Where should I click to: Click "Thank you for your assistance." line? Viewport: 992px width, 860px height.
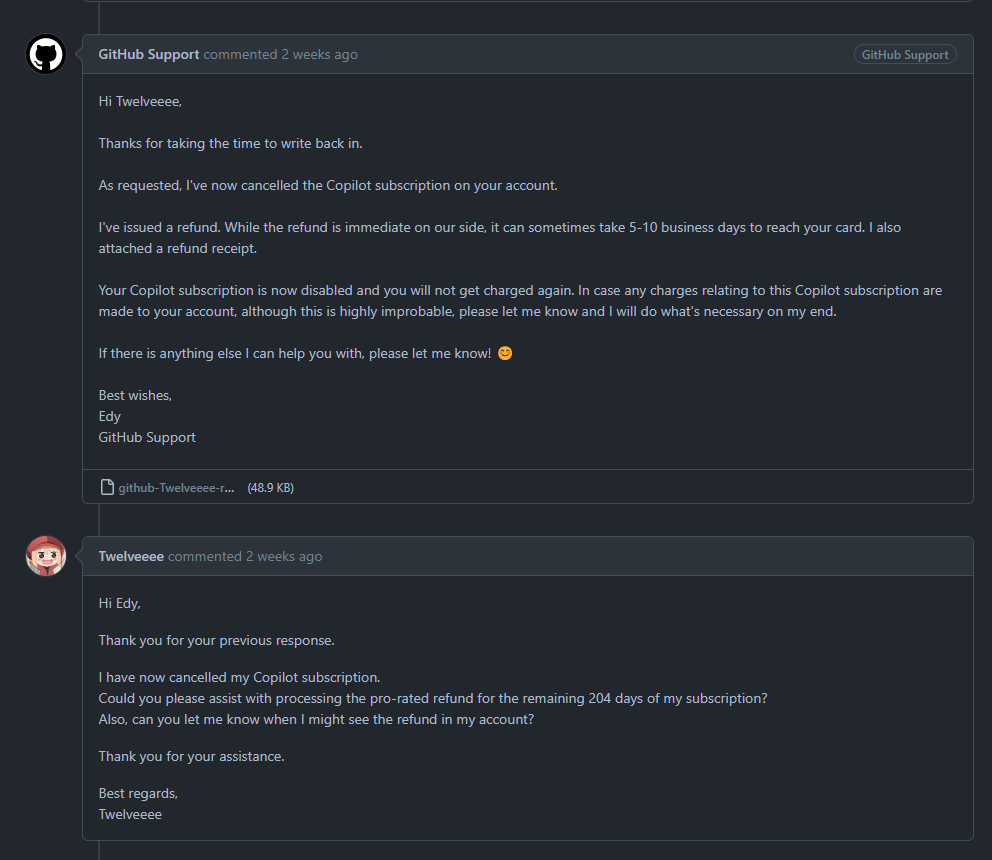[191, 756]
